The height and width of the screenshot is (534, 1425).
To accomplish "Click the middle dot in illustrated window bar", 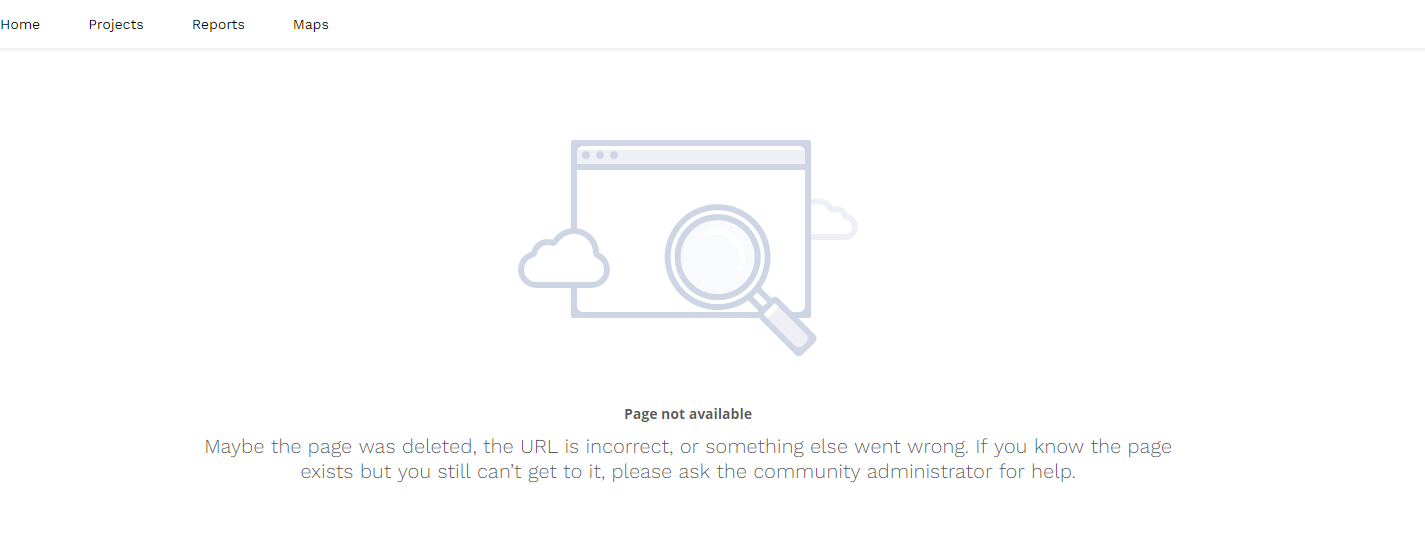I will coord(600,155).
